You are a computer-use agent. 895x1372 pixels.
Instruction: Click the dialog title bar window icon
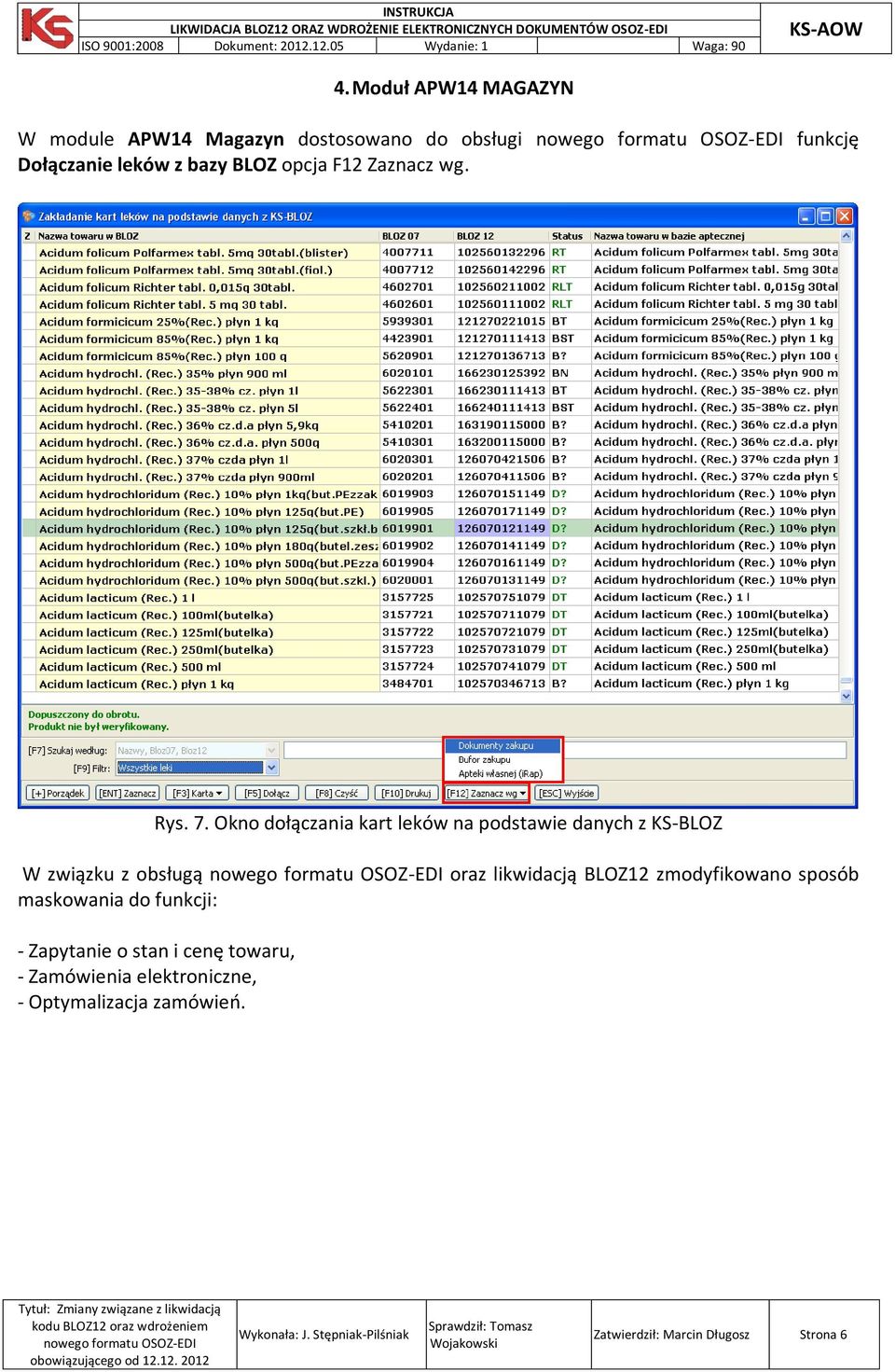(x=29, y=216)
